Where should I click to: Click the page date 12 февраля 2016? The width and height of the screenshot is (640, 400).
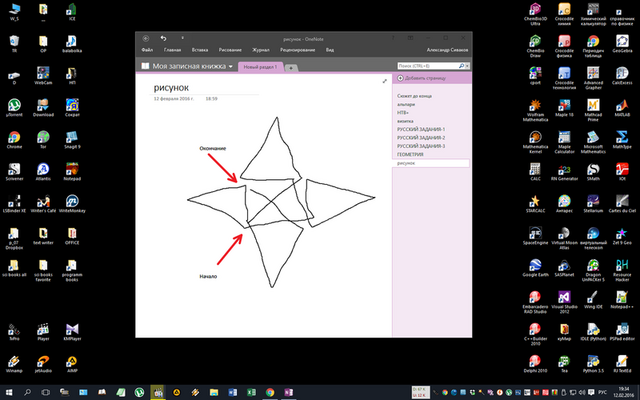click(173, 99)
